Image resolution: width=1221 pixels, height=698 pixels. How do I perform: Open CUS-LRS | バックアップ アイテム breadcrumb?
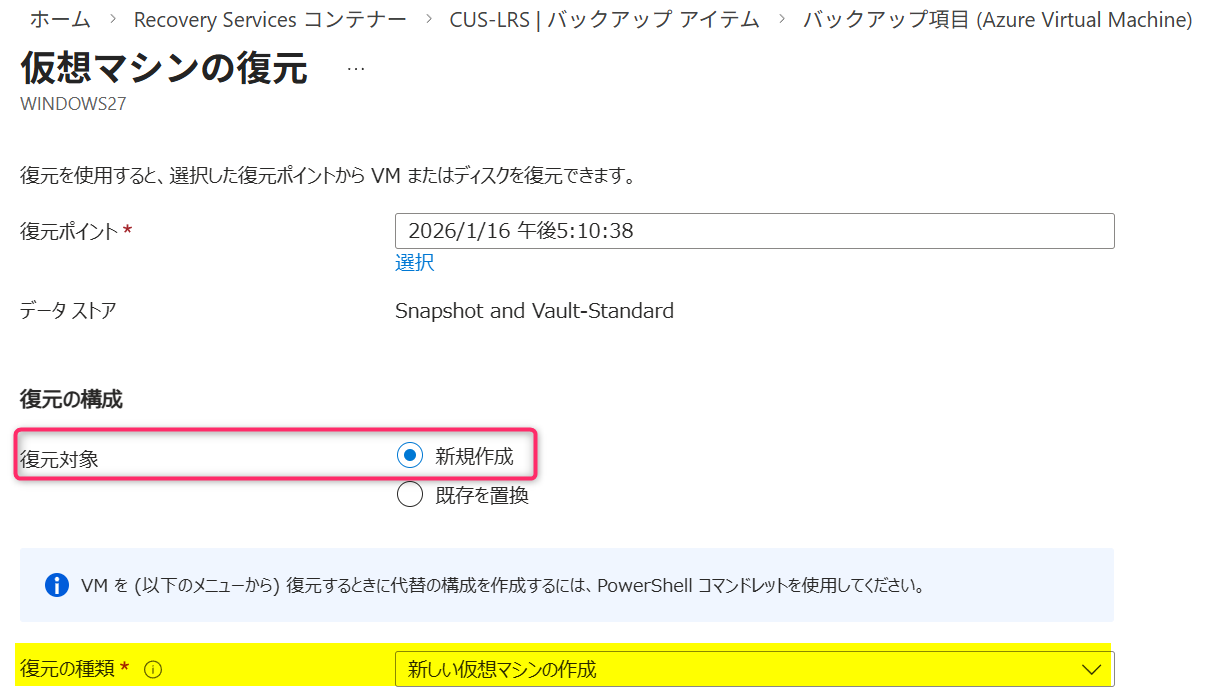604,20
